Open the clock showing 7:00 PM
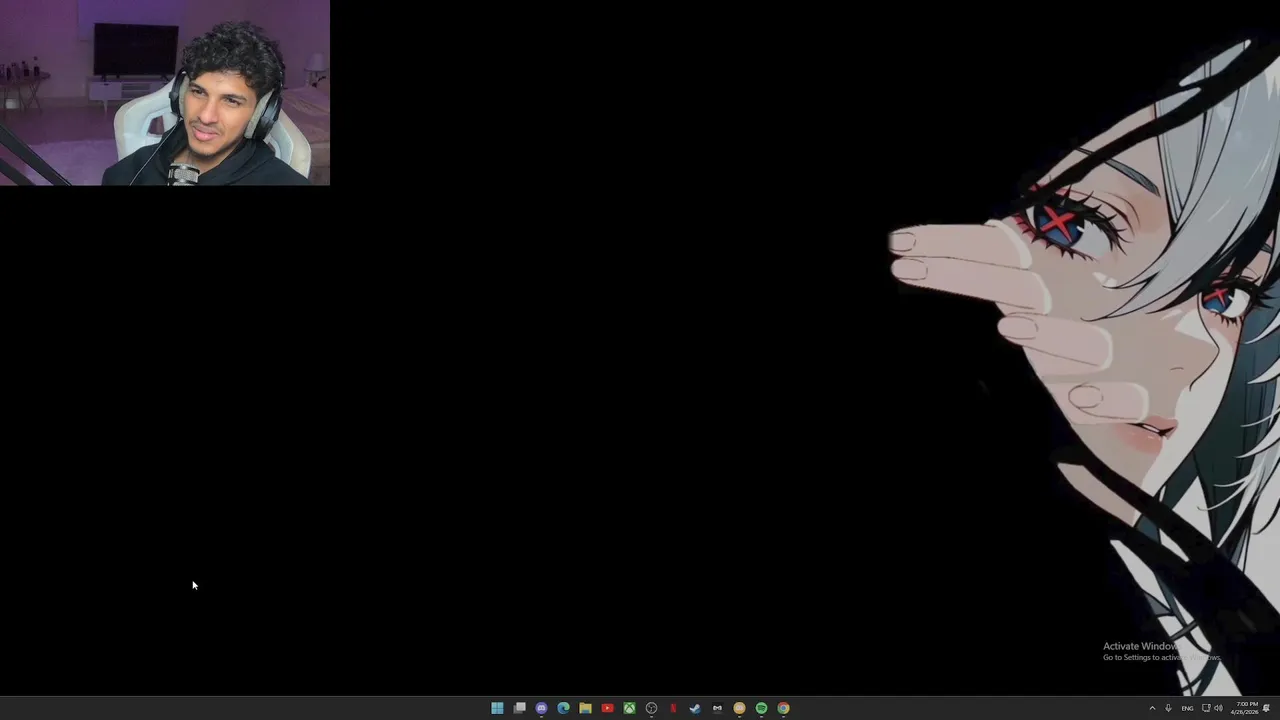 pos(1245,708)
